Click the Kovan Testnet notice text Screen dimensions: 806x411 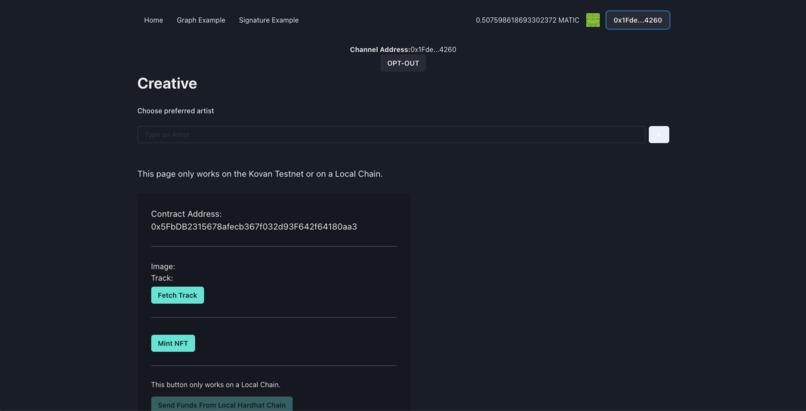coord(260,174)
